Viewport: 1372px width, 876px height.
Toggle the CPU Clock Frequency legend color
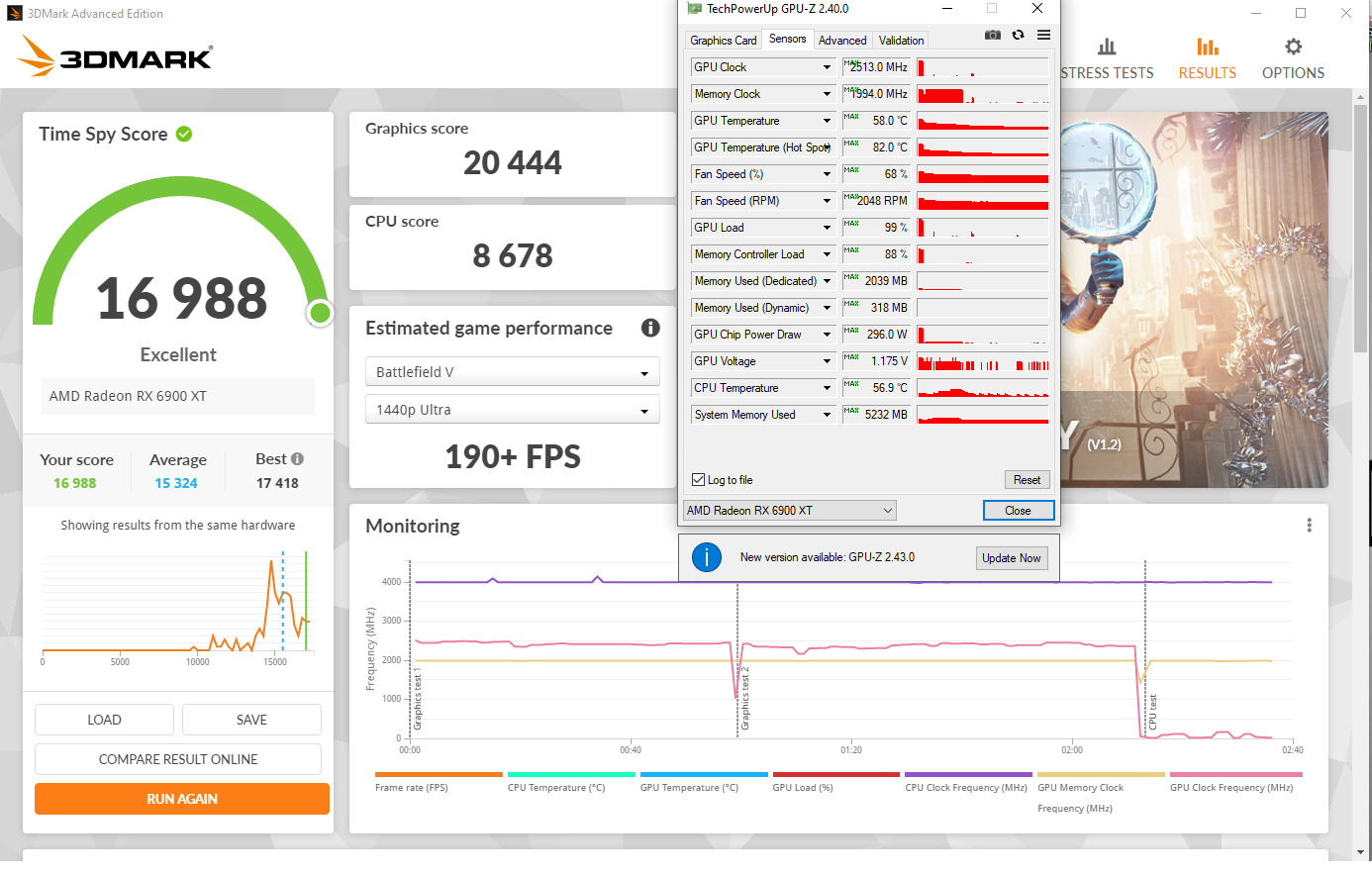point(968,774)
